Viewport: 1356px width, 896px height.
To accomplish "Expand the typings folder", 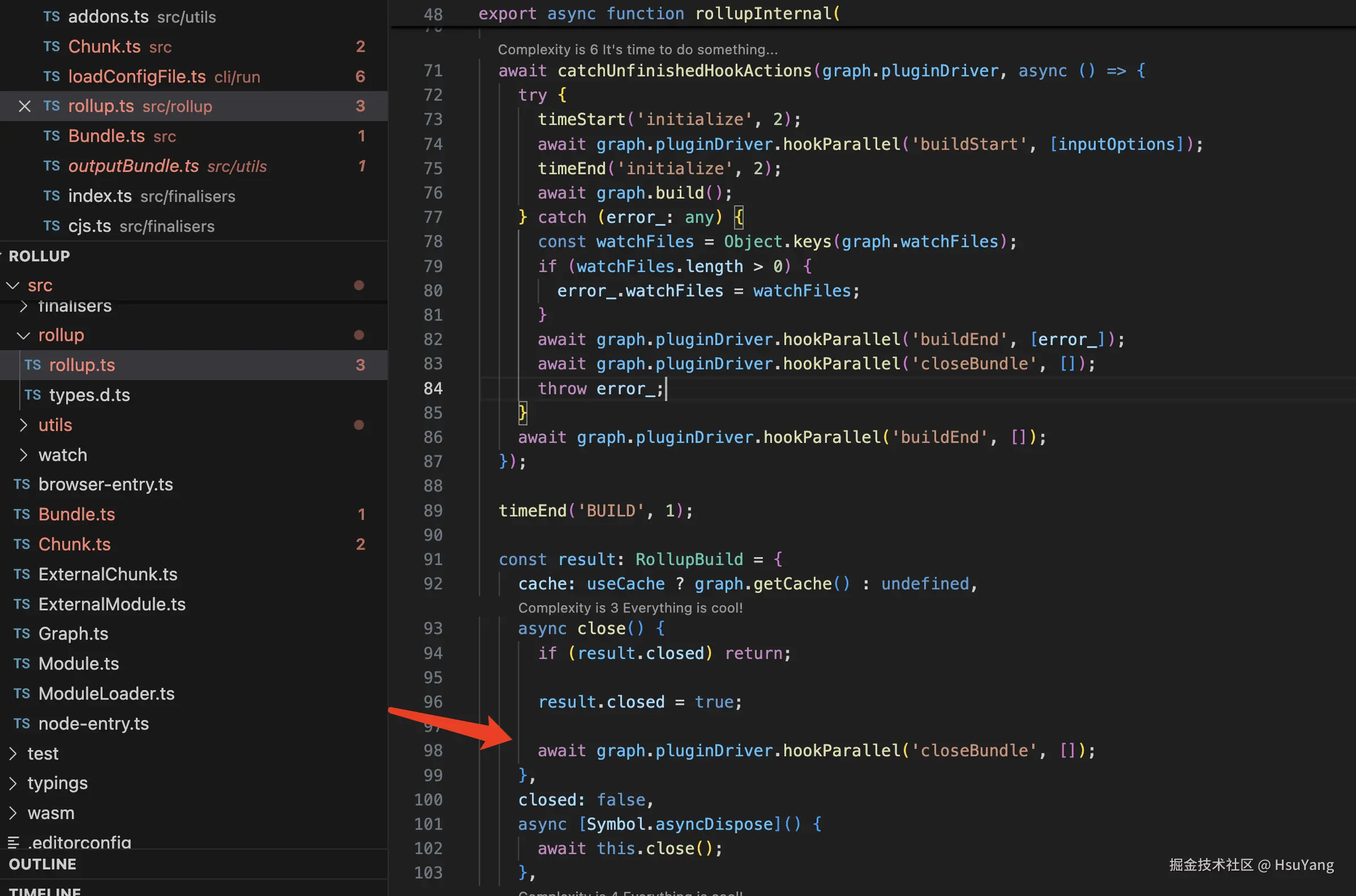I will [12, 783].
